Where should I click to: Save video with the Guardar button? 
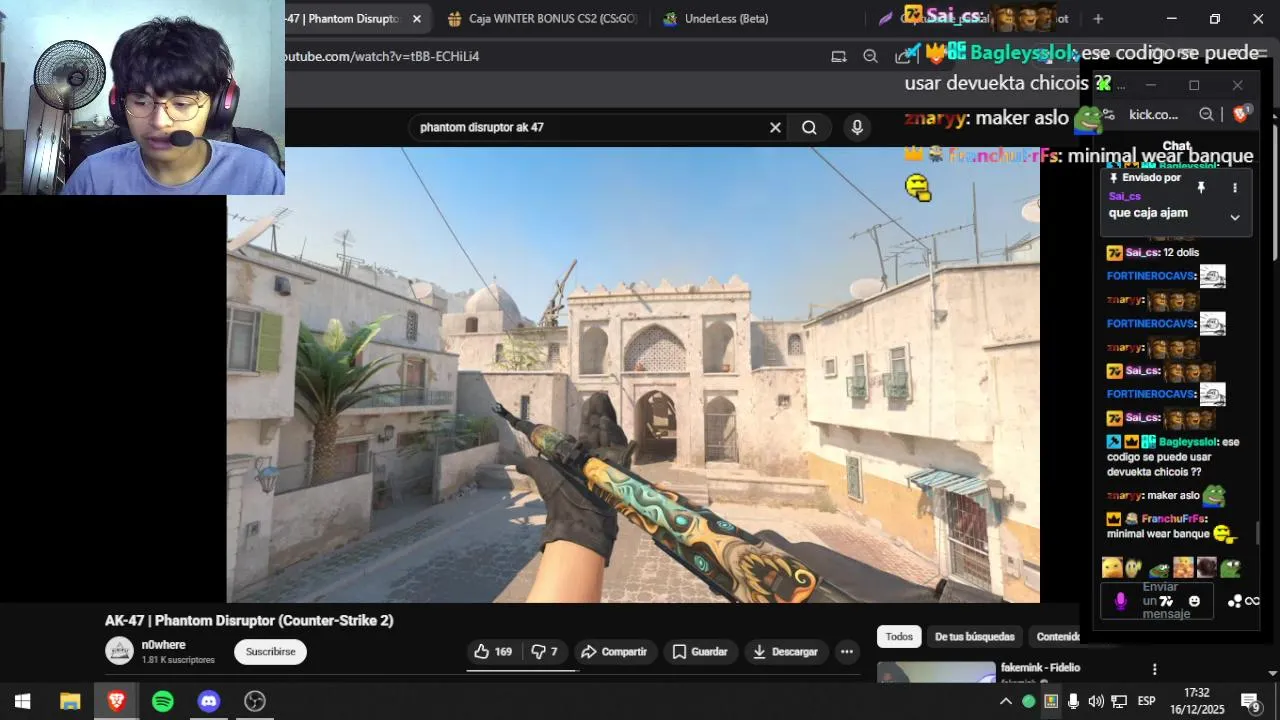click(x=700, y=652)
